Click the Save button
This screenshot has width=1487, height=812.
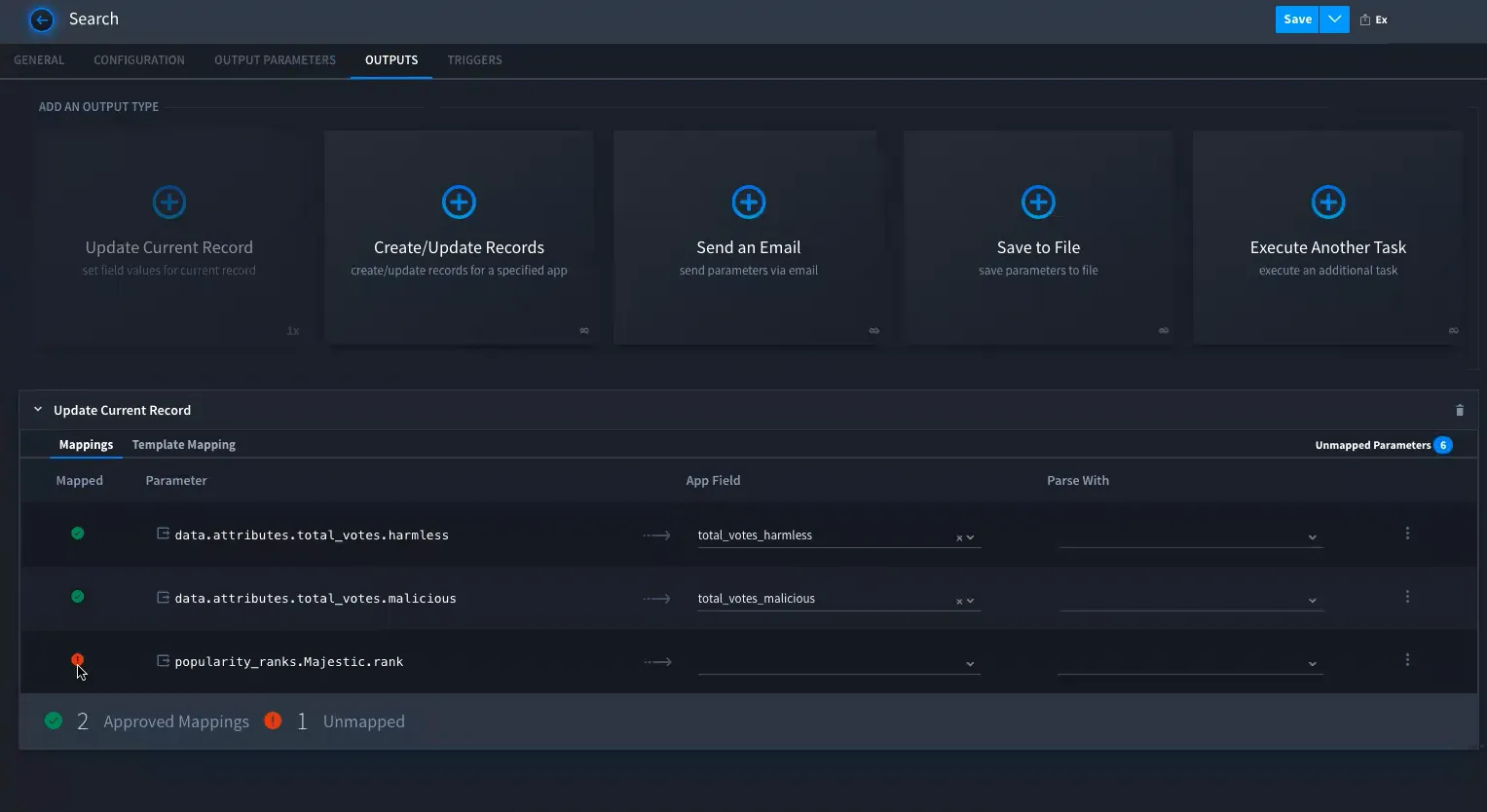1297,19
